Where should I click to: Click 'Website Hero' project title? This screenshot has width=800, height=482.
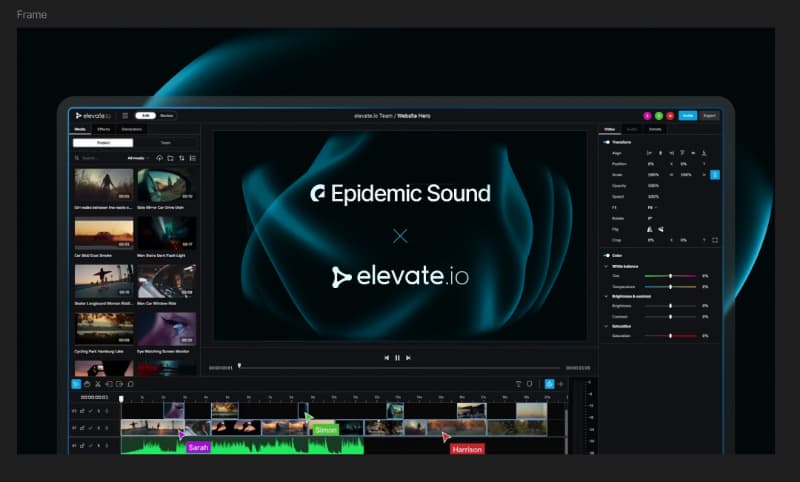point(414,116)
